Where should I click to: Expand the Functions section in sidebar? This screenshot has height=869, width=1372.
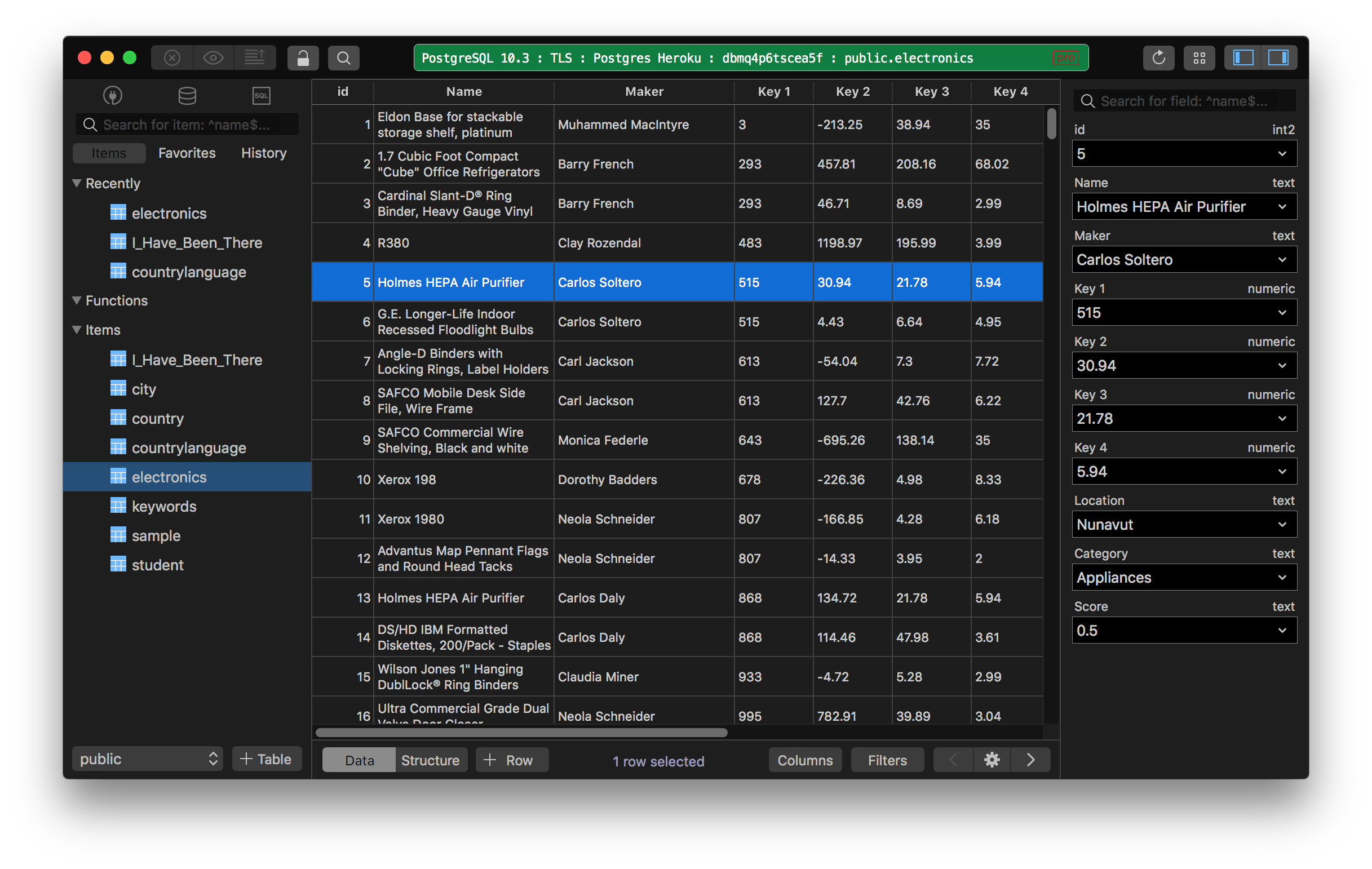79,300
